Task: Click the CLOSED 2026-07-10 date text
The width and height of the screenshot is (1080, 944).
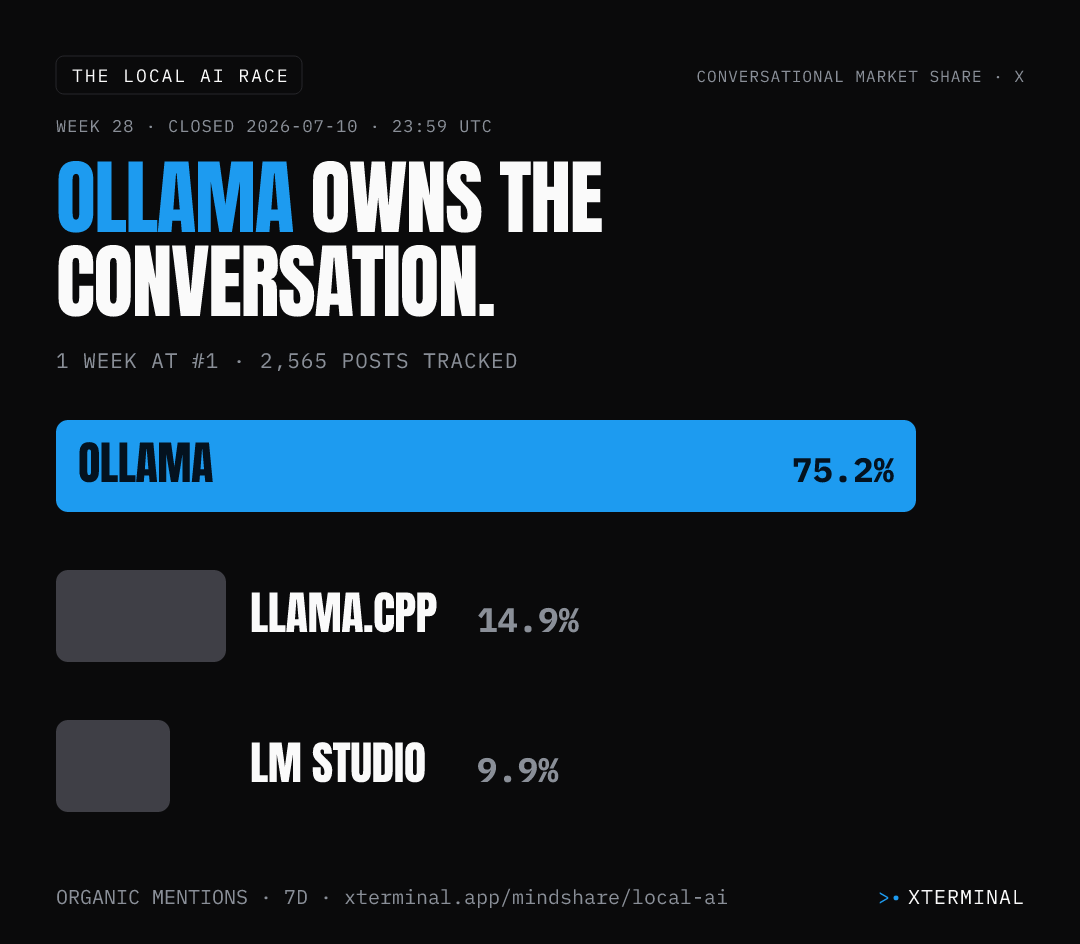Action: point(263,127)
